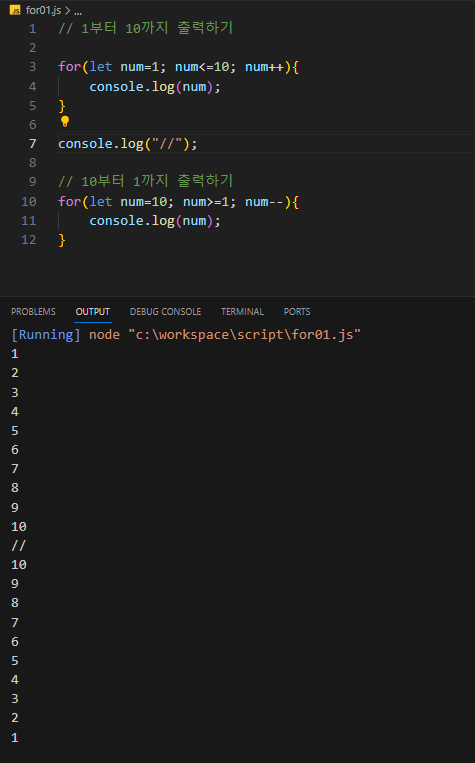Click console.log(num) on line 11
Image resolution: width=475 pixels, height=763 pixels.
click(x=155, y=221)
